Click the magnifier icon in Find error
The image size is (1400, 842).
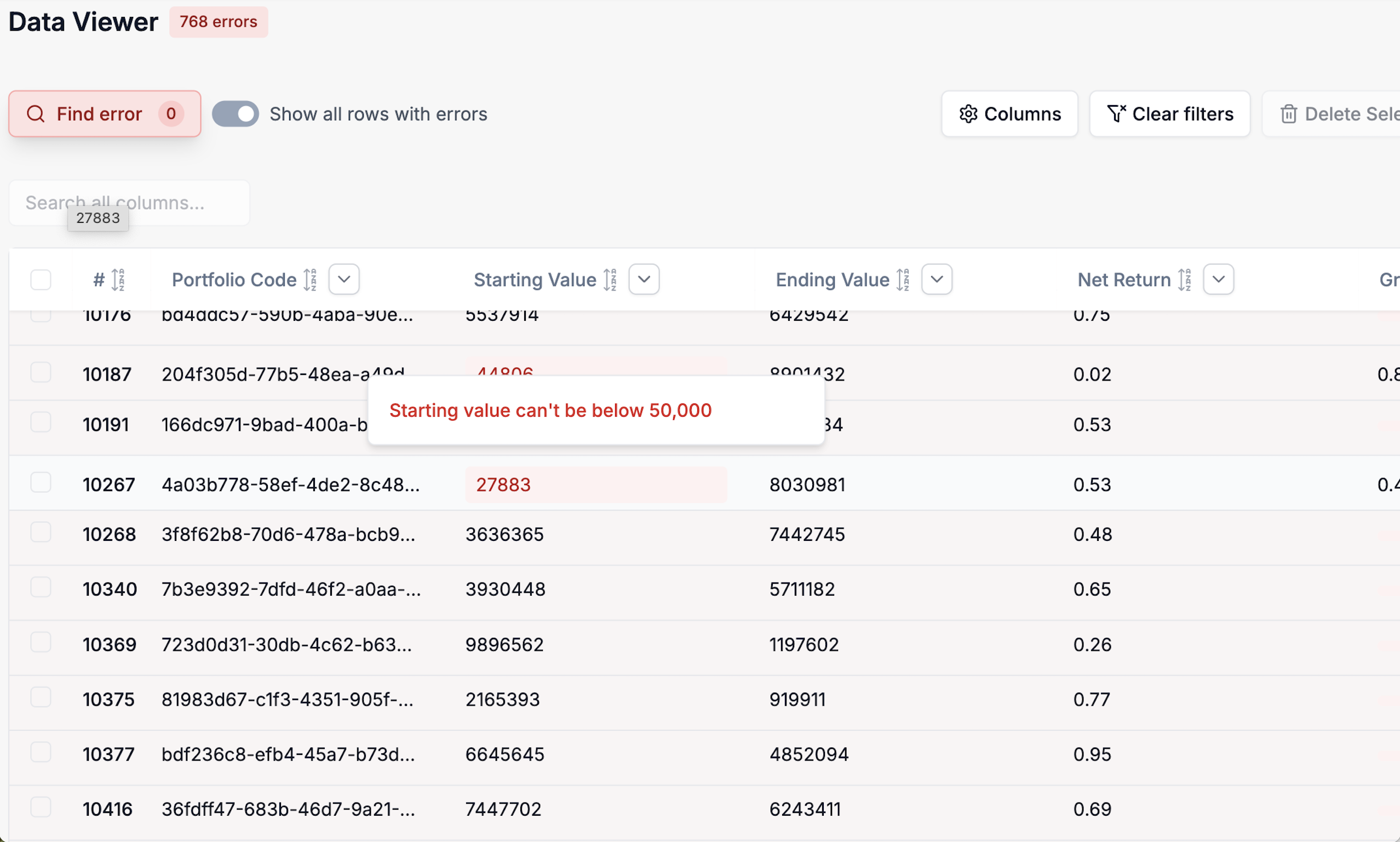pyautogui.click(x=36, y=114)
